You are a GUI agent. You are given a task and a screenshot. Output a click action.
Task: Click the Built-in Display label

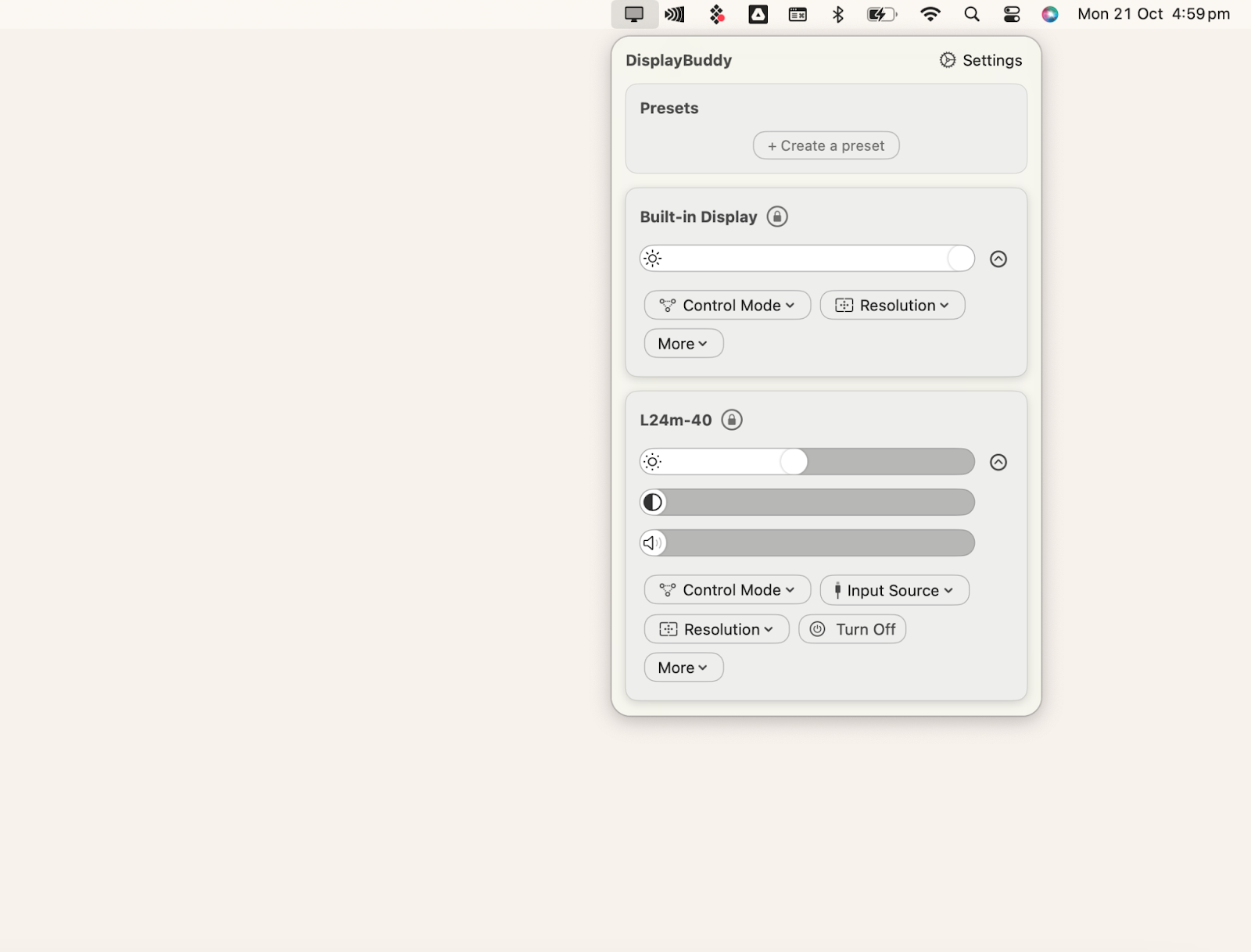point(698,217)
